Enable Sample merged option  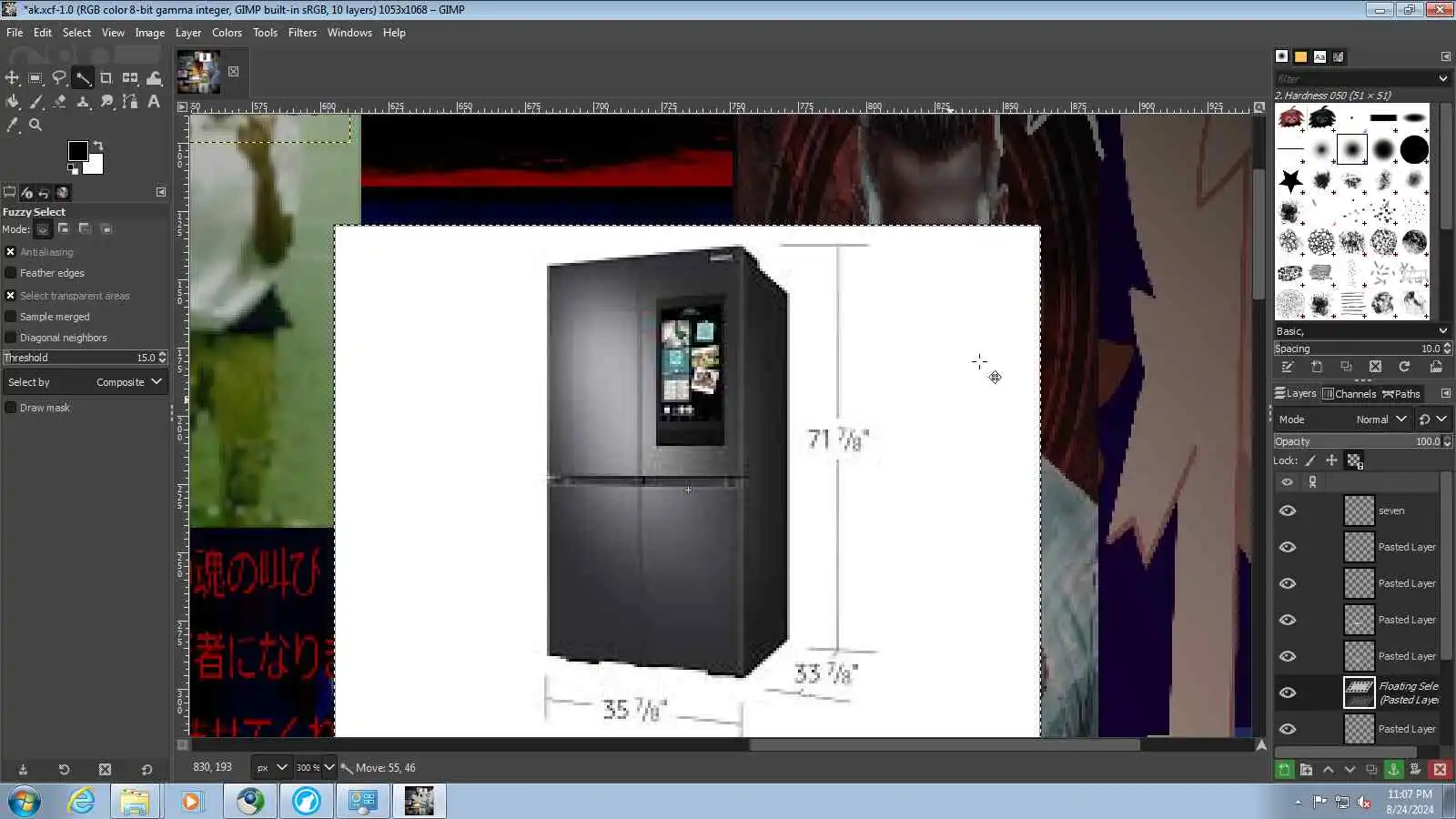click(11, 317)
